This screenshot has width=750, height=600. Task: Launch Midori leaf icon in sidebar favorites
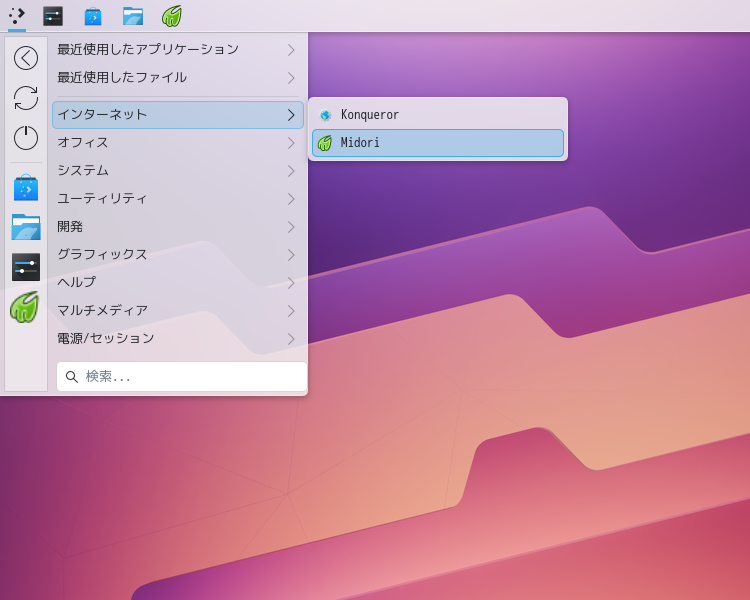pyautogui.click(x=26, y=307)
